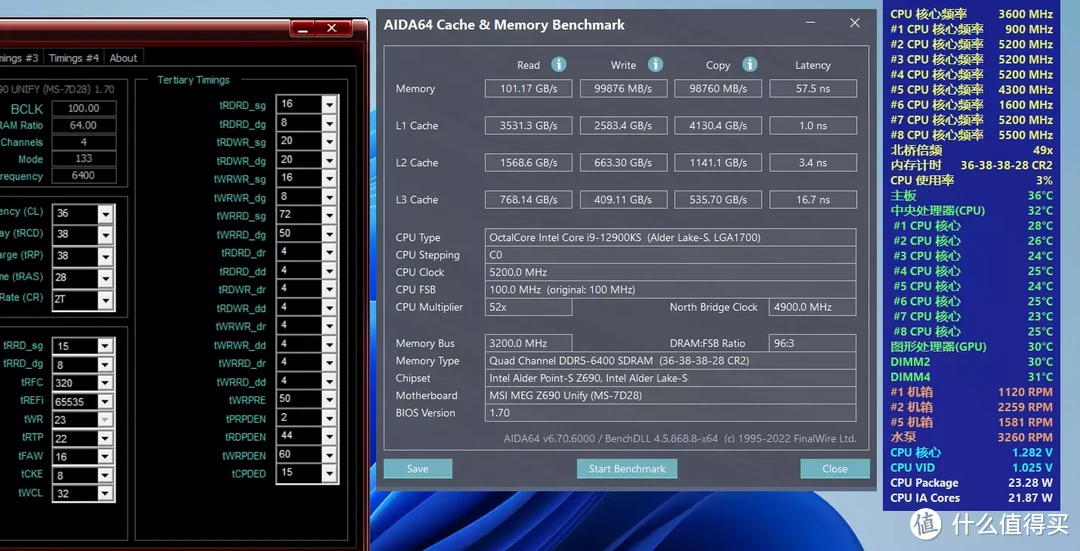Open the tRDRD_dr dropdown
The height and width of the screenshot is (551, 1080).
[329, 251]
